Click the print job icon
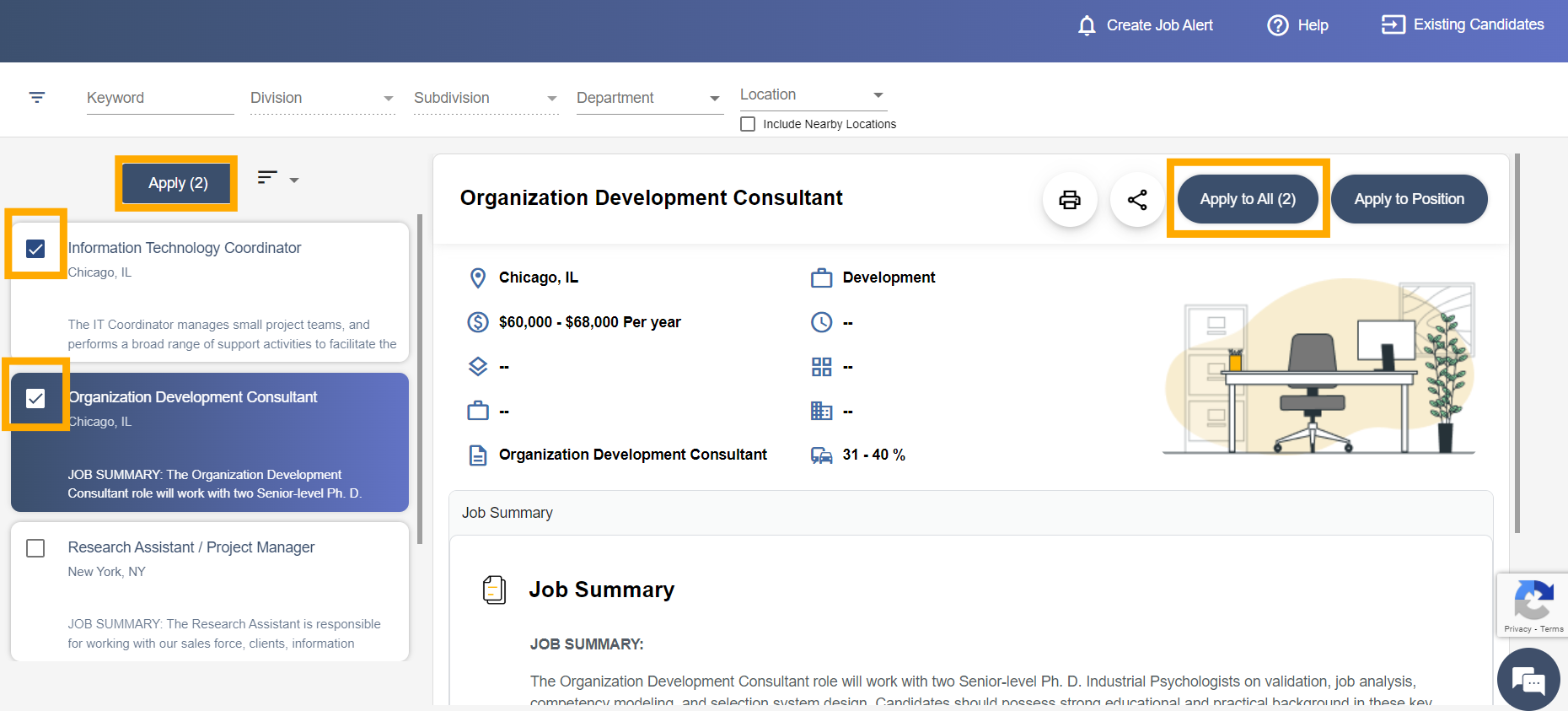The height and width of the screenshot is (711, 1568). tap(1070, 200)
